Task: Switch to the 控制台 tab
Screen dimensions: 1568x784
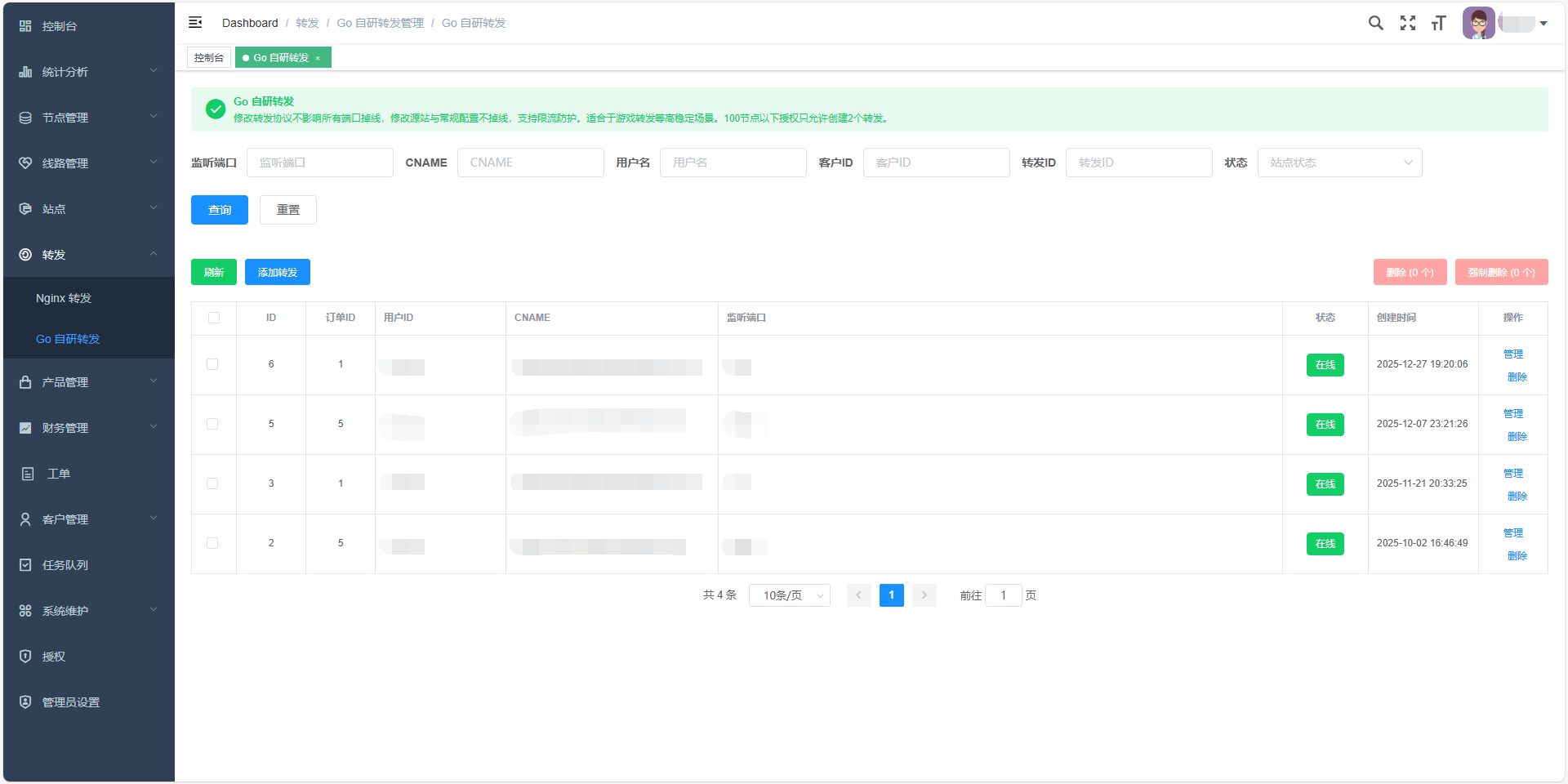Action: click(x=209, y=58)
